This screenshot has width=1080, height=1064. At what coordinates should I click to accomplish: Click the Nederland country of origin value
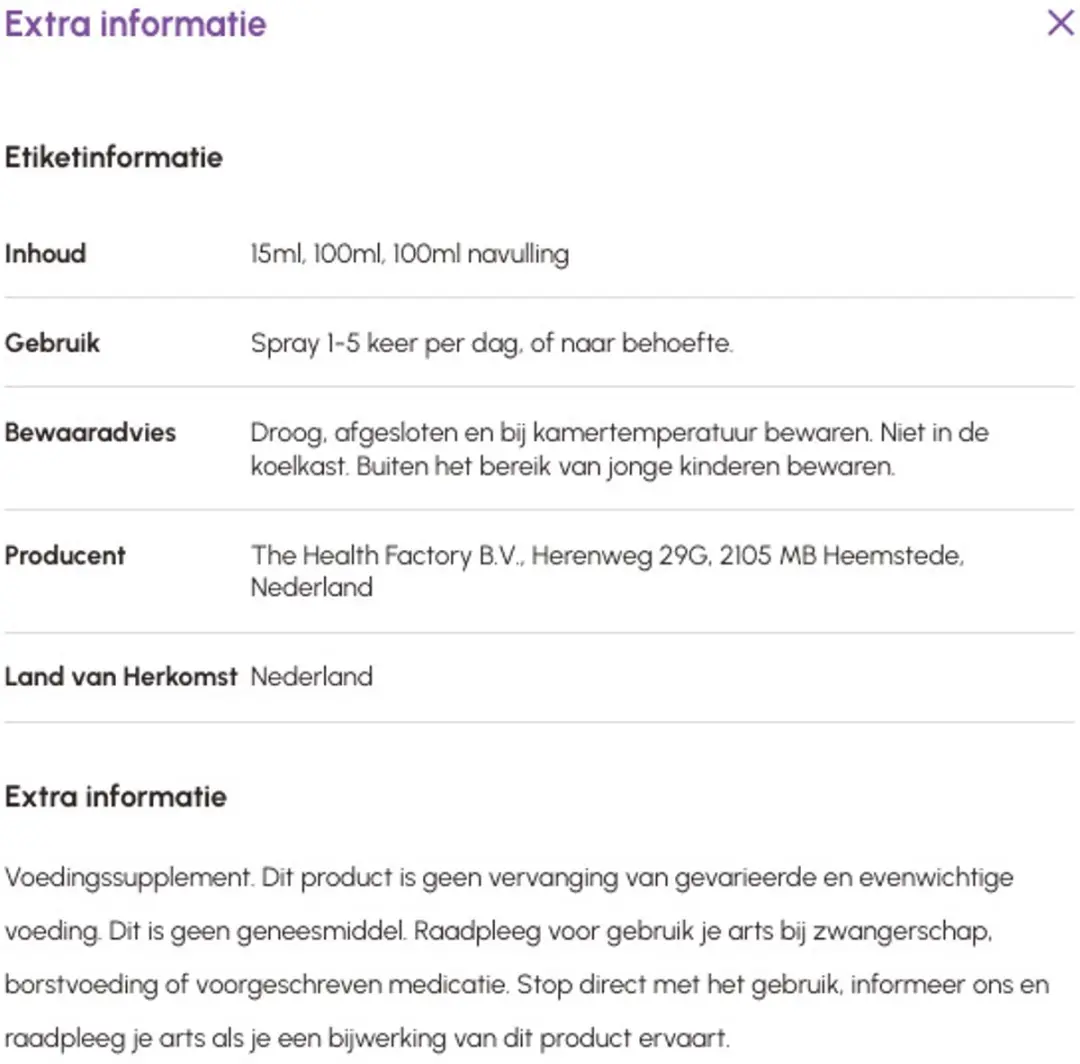[312, 676]
